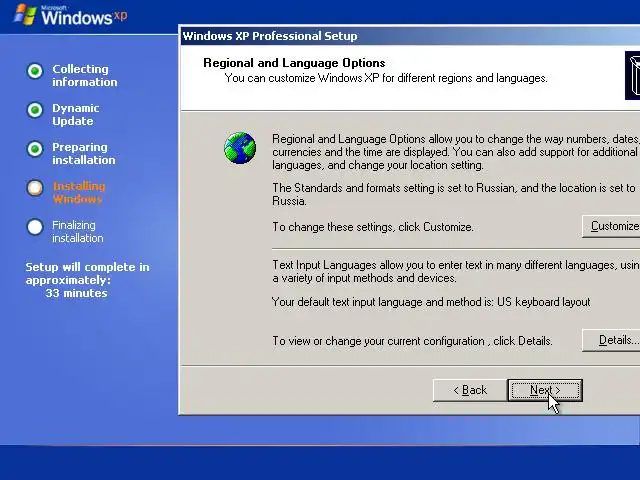Click the globe icon in the dialog

pos(240,148)
